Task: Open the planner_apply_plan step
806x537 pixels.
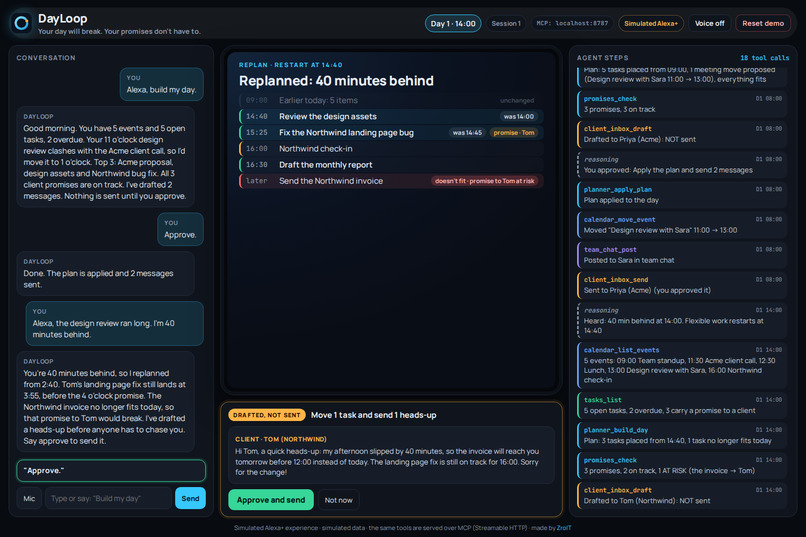Action: pos(682,195)
